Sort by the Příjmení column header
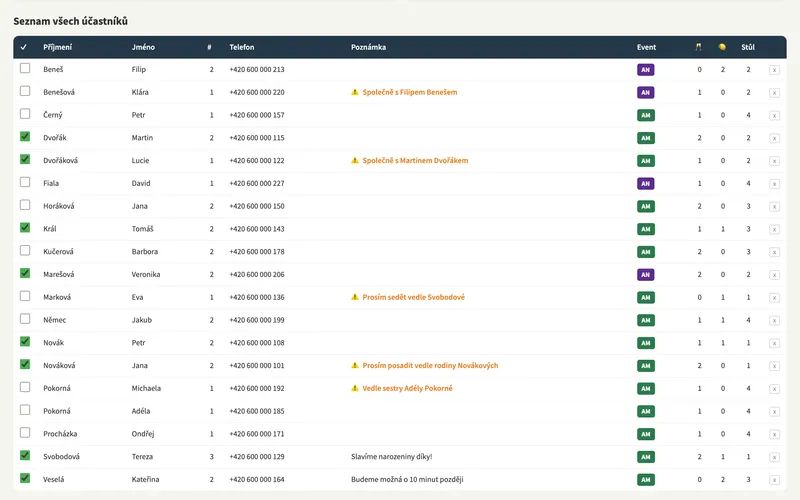This screenshot has width=800, height=500. click(x=58, y=47)
